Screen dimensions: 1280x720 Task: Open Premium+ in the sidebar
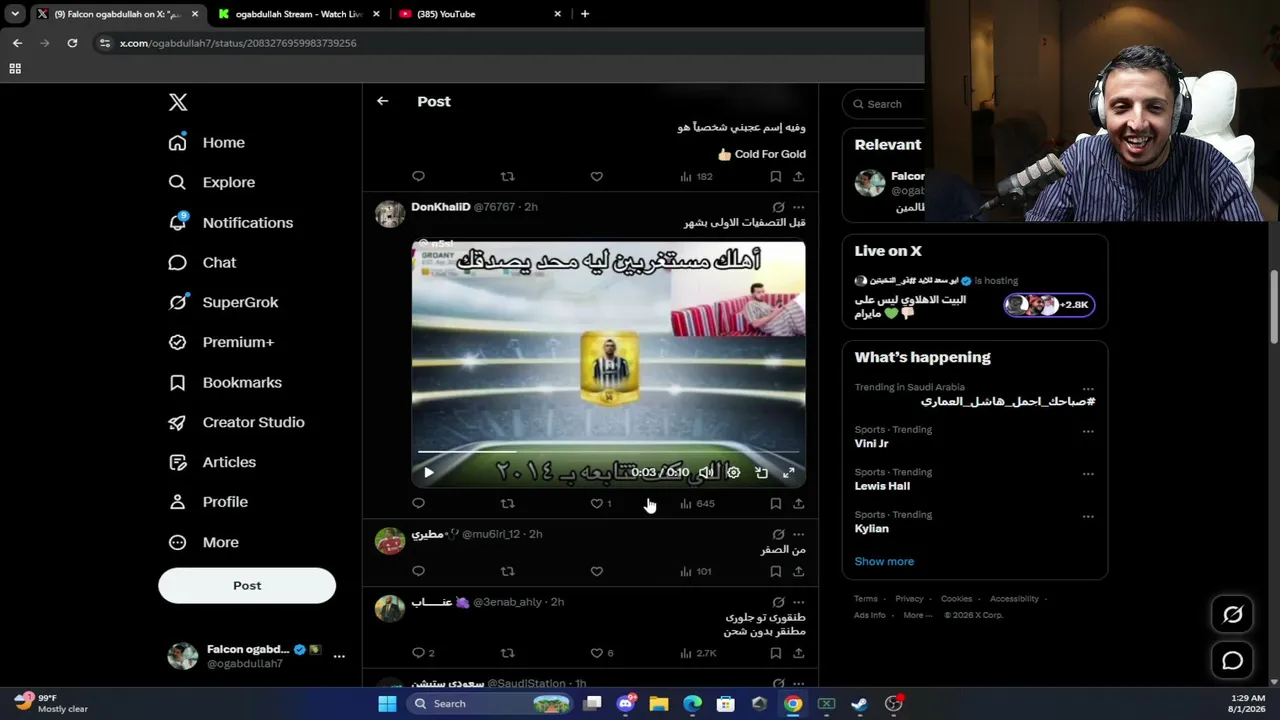221,342
